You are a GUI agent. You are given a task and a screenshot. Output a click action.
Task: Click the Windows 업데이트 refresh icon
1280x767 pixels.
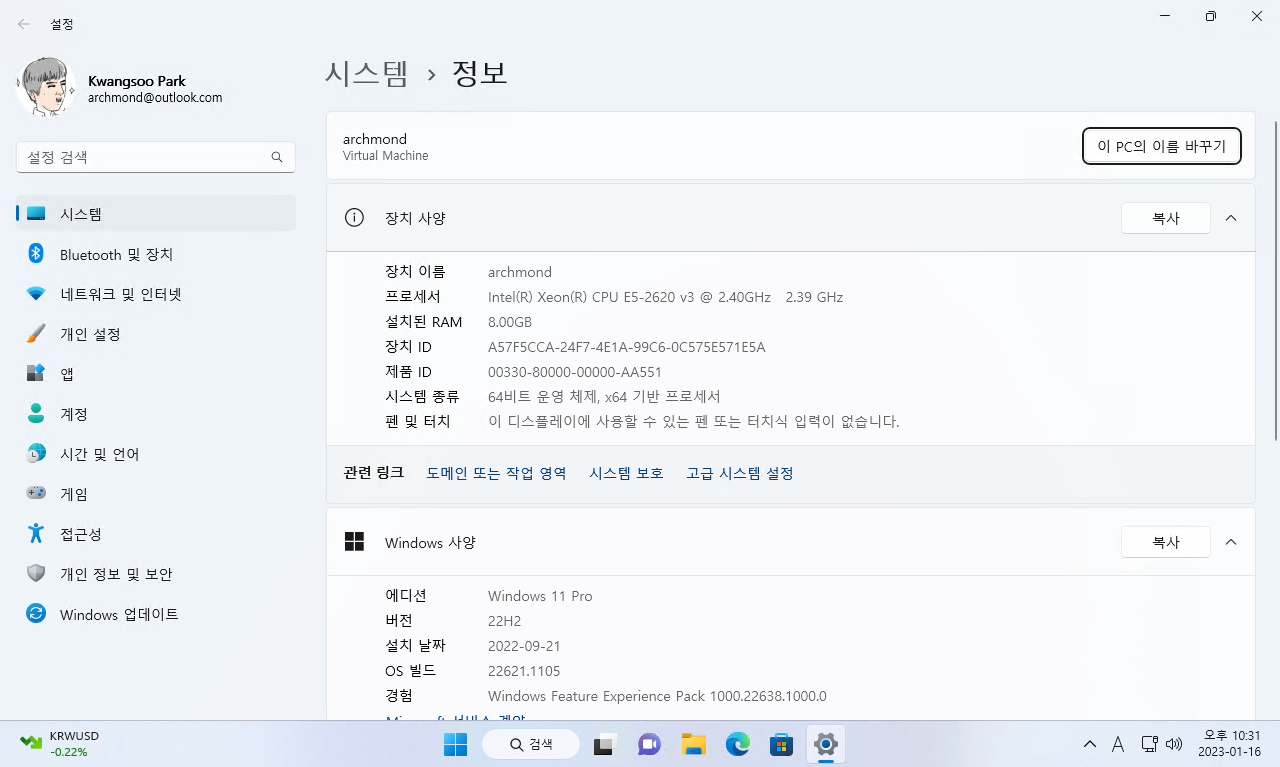(x=36, y=614)
